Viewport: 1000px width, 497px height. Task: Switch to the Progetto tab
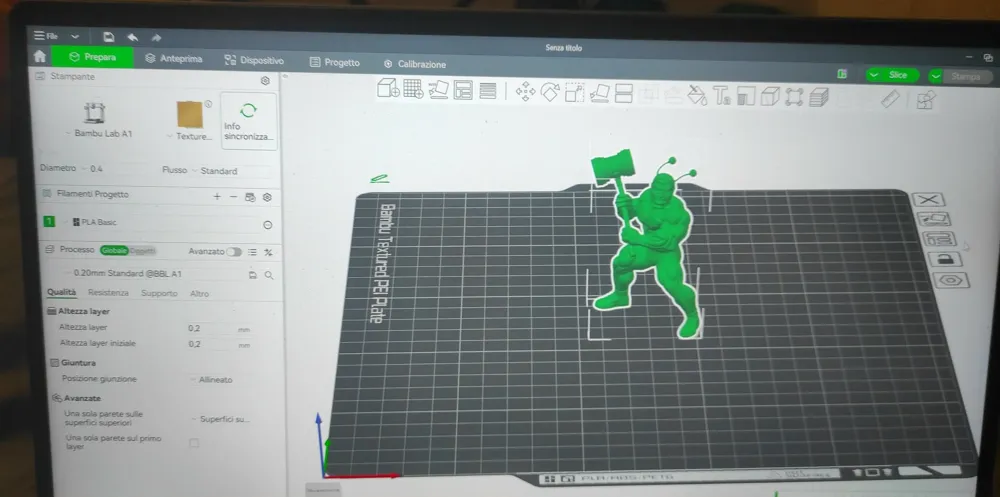pyautogui.click(x=335, y=63)
